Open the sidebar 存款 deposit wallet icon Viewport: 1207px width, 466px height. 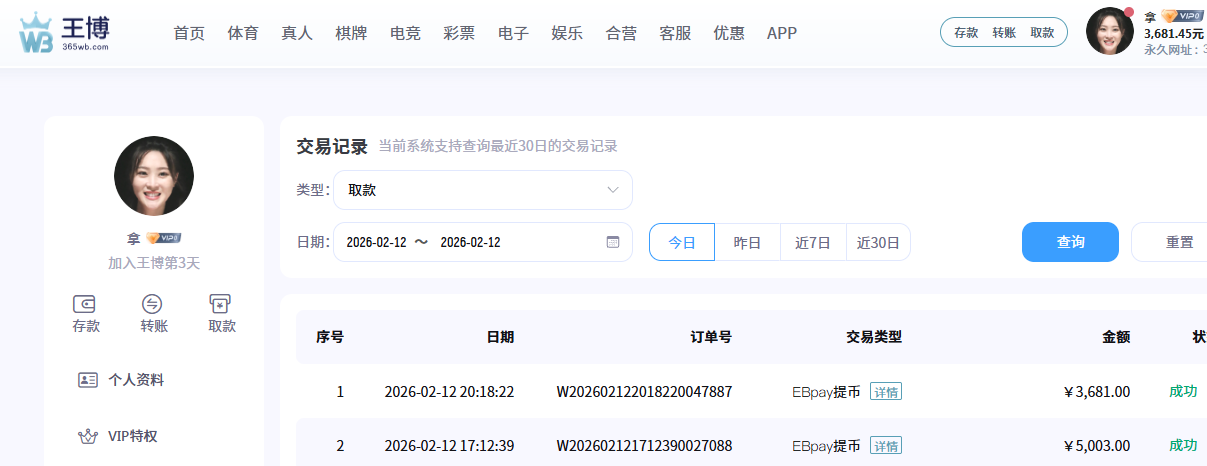coord(85,304)
